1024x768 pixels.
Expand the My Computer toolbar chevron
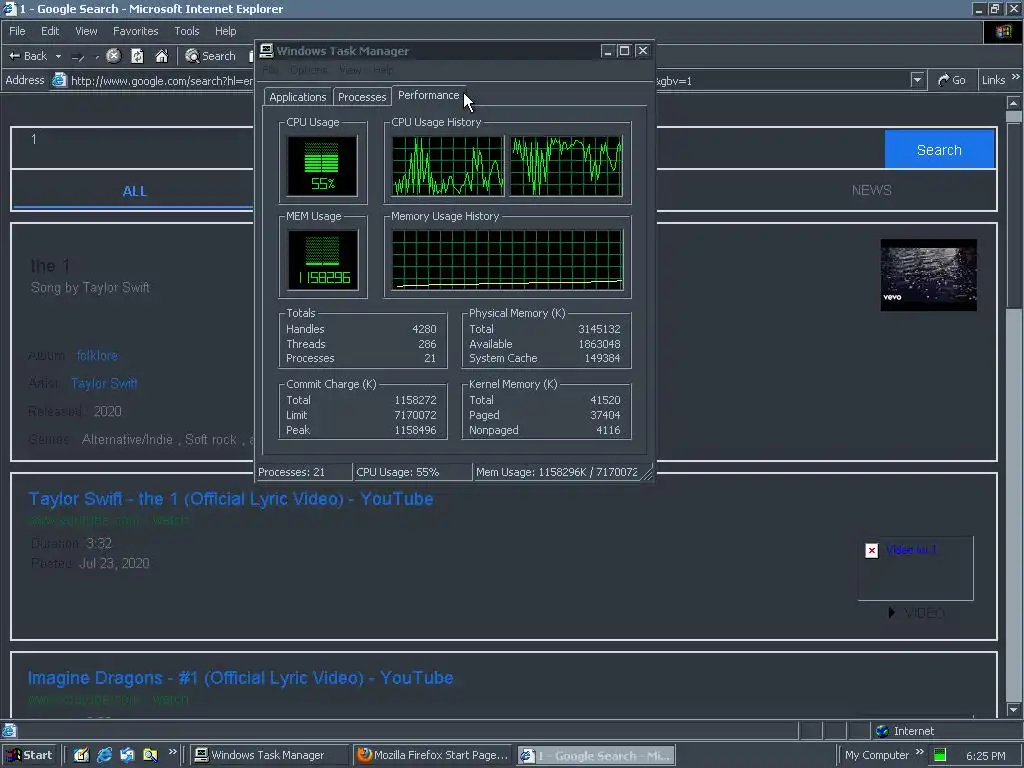click(920, 752)
